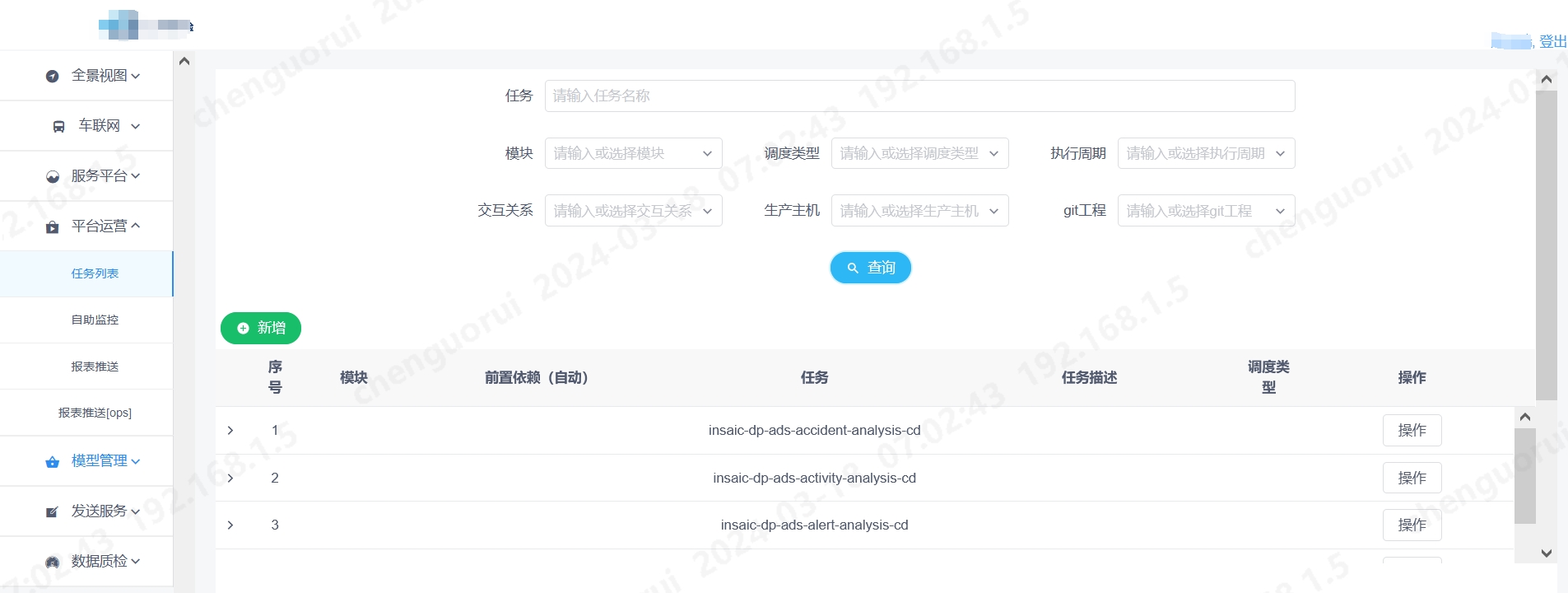Open the 数据质检 menu
1568x593 pixels.
tap(86, 562)
